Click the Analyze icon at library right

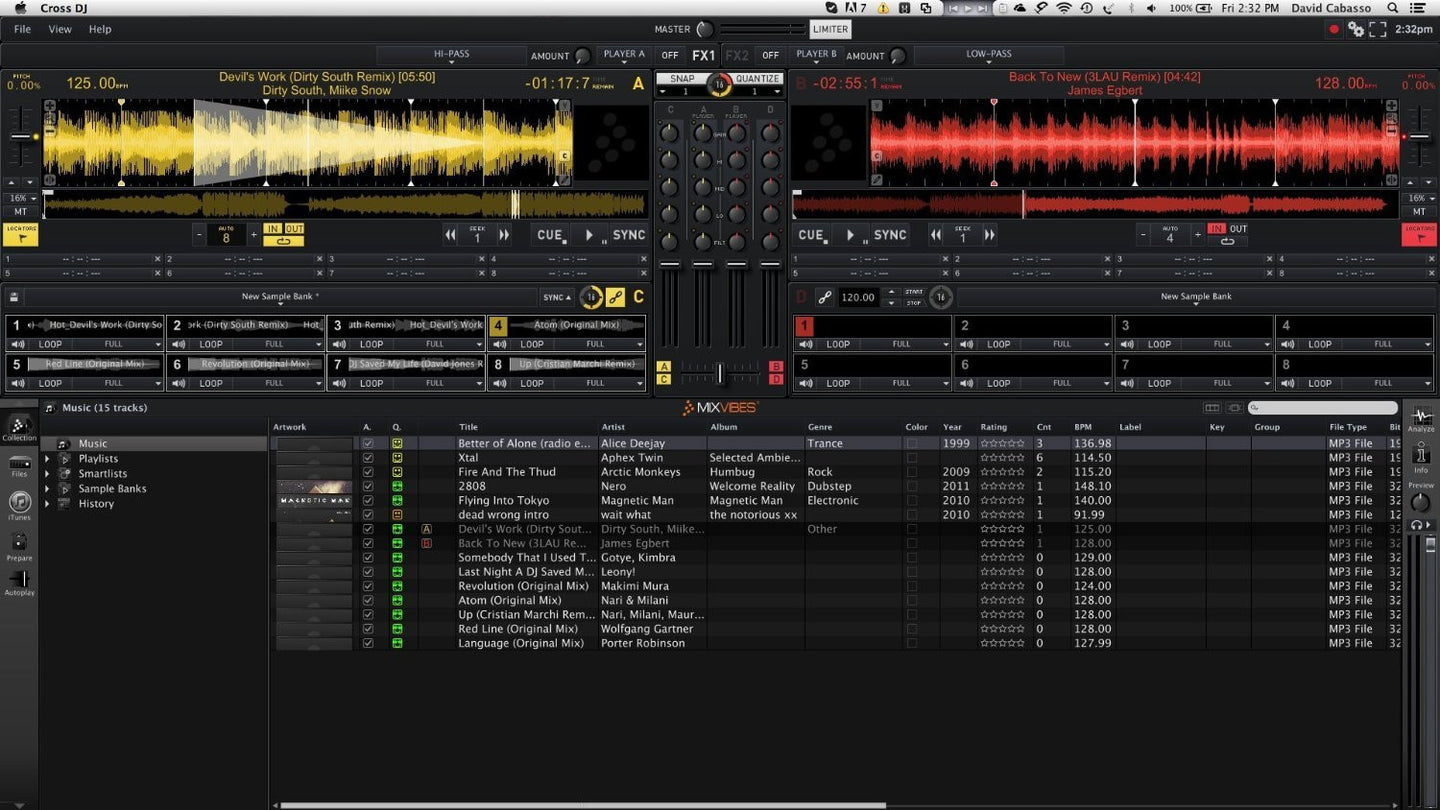point(1420,419)
